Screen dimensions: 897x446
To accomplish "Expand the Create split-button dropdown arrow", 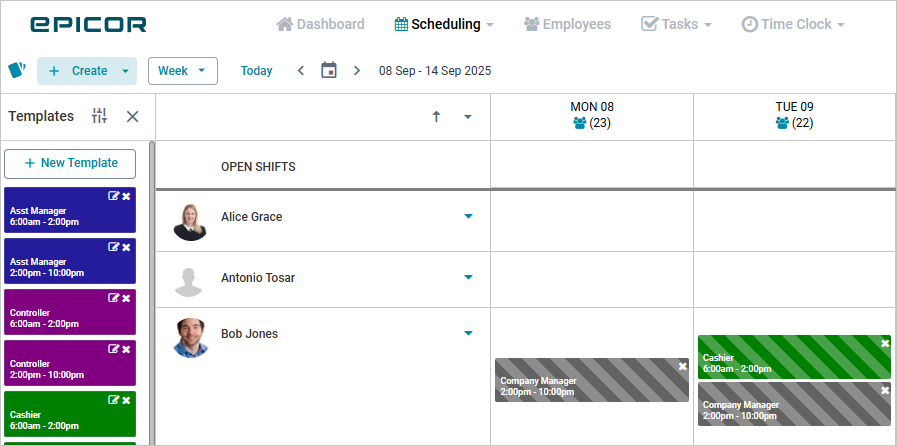I will (125, 71).
